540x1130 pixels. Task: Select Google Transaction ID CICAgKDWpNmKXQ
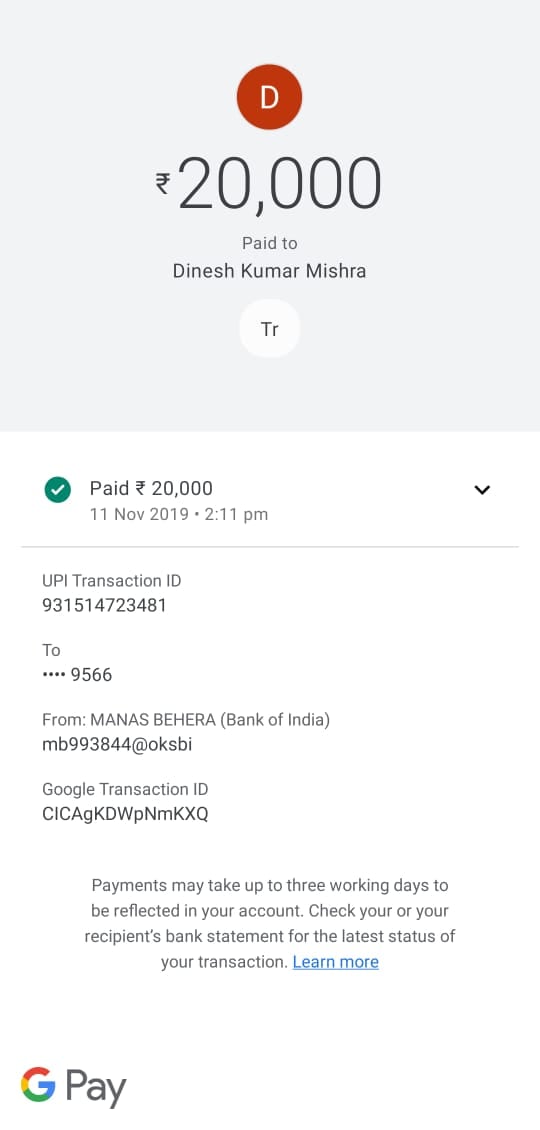[x=125, y=814]
